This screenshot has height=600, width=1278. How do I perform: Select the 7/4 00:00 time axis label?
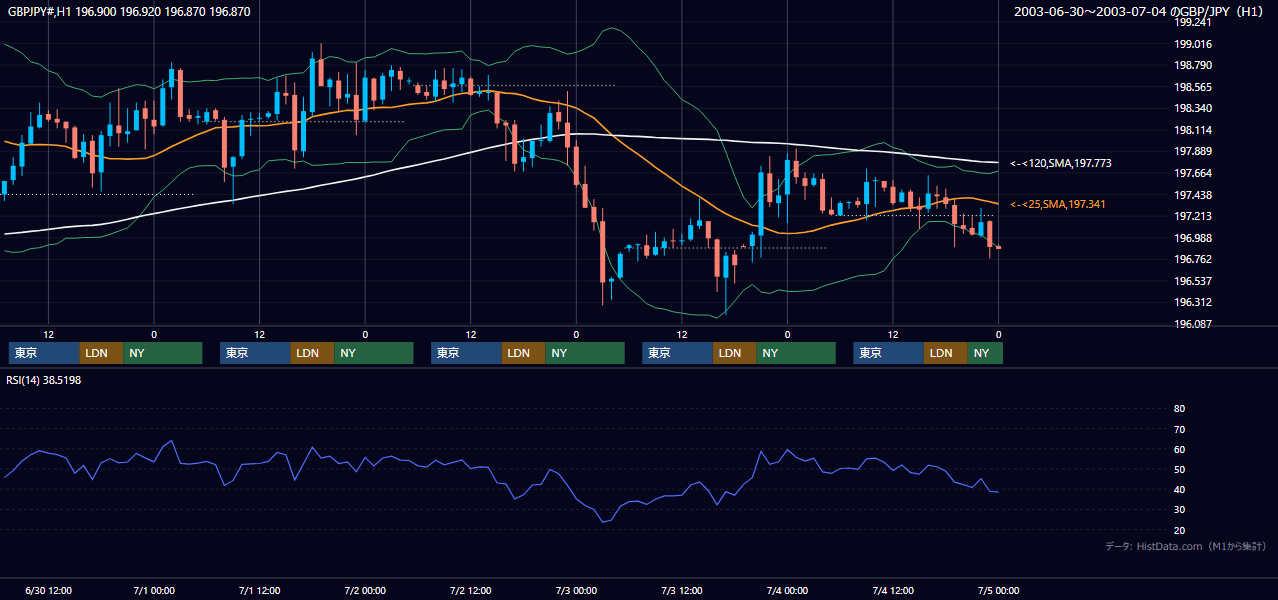tap(787, 590)
